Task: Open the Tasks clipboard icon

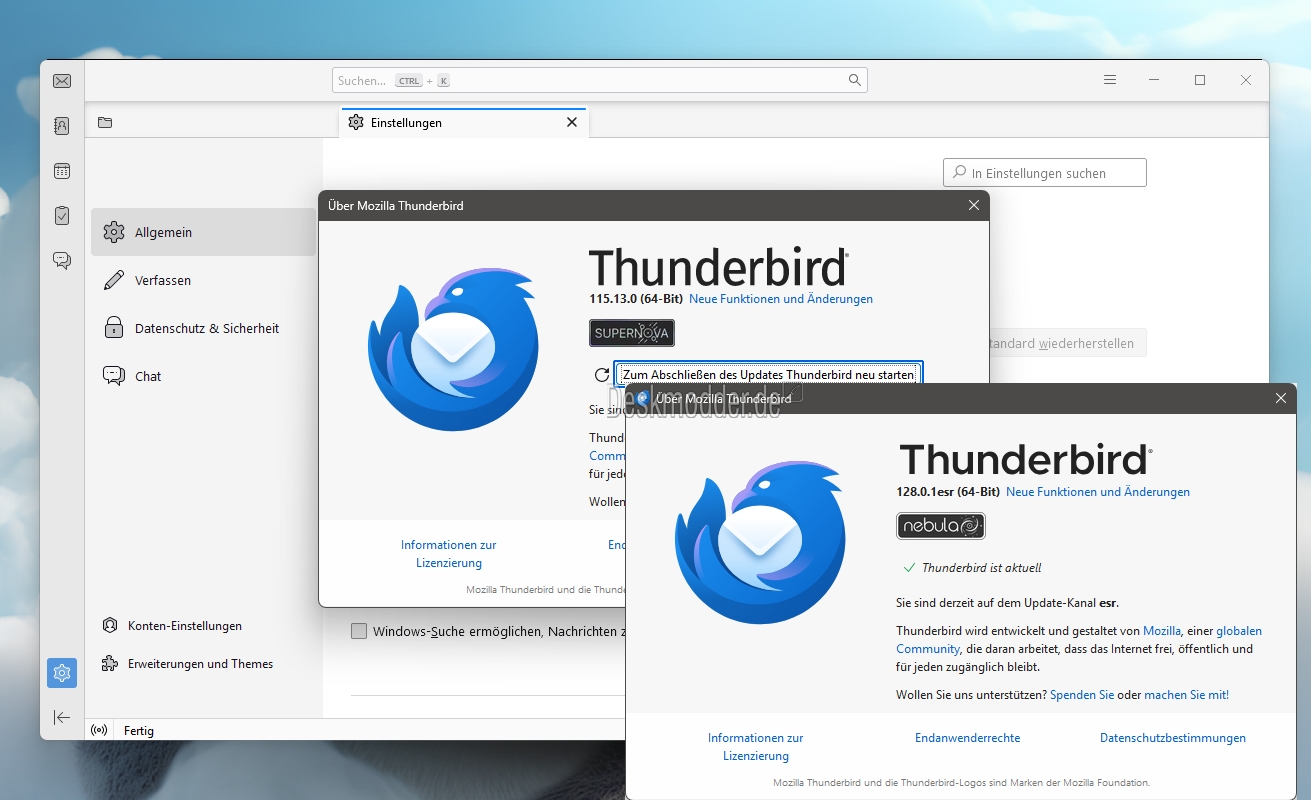Action: tap(62, 215)
